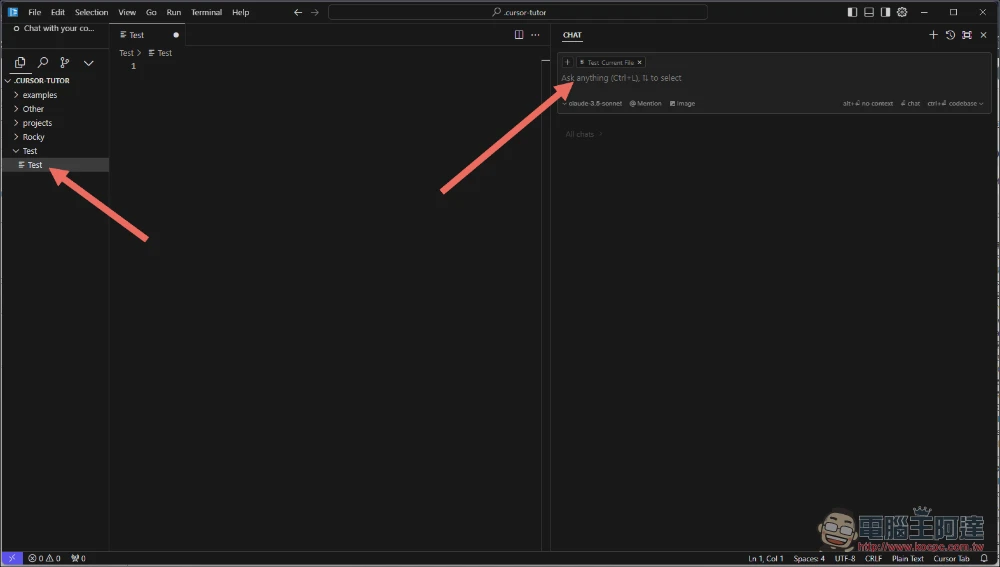
Task: Click the Chat with your co... item
Action: [x=54, y=28]
